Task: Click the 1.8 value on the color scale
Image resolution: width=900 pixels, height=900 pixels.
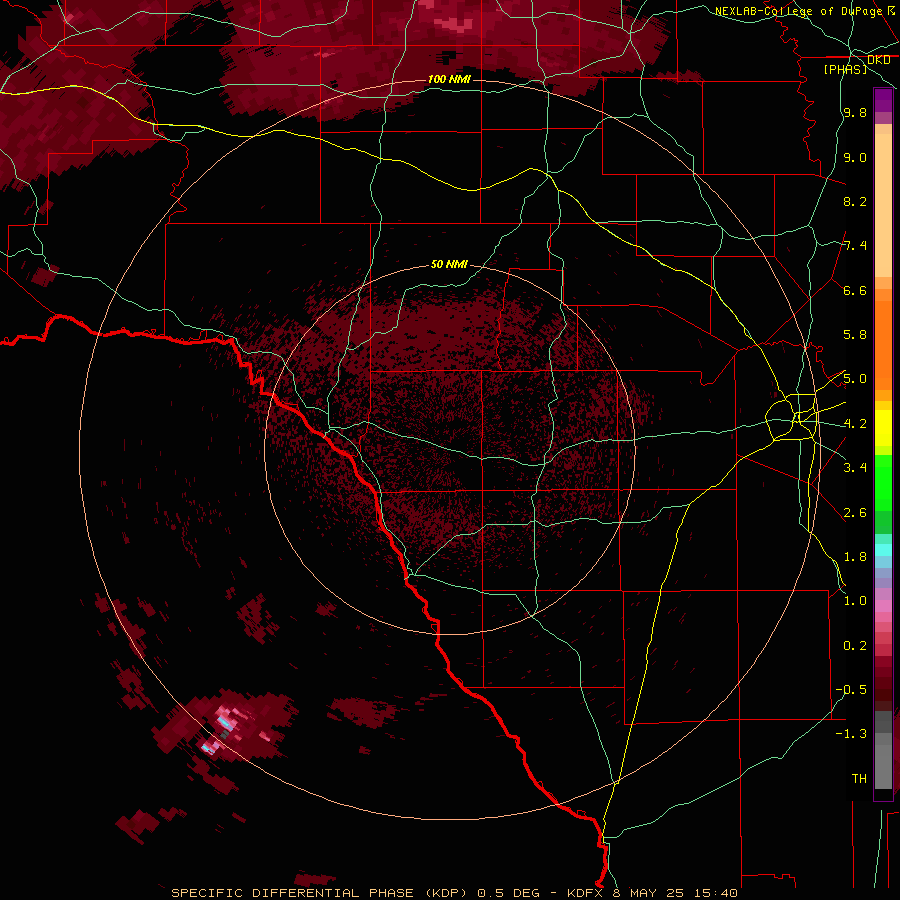Action: click(855, 557)
